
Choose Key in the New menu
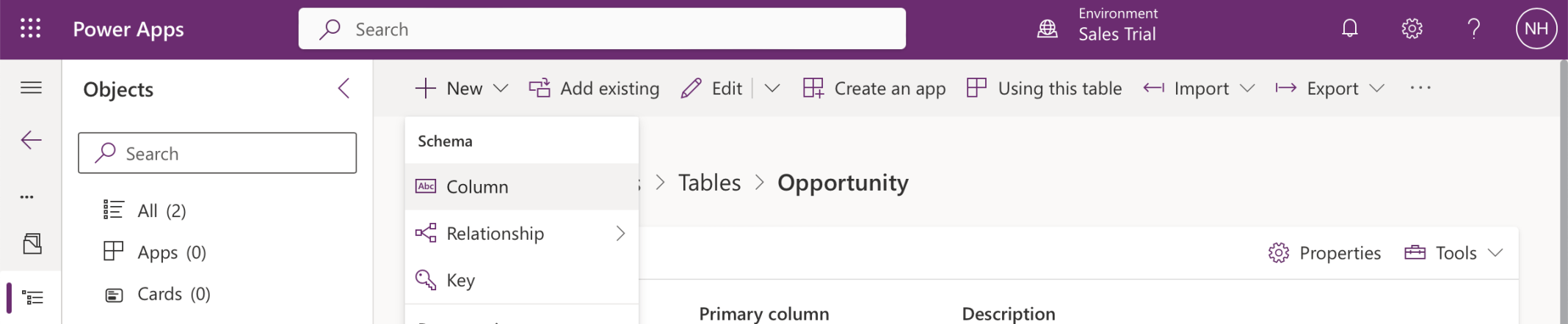click(460, 280)
